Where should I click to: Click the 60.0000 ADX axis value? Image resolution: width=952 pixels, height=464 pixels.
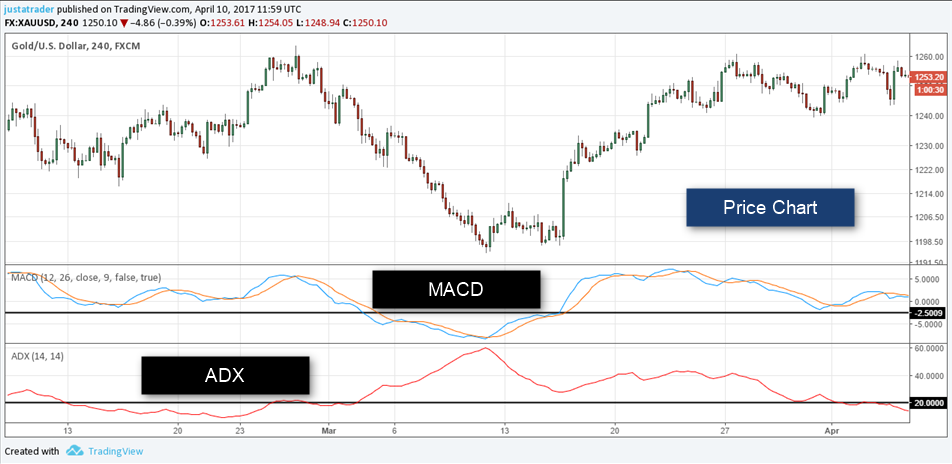coord(930,348)
